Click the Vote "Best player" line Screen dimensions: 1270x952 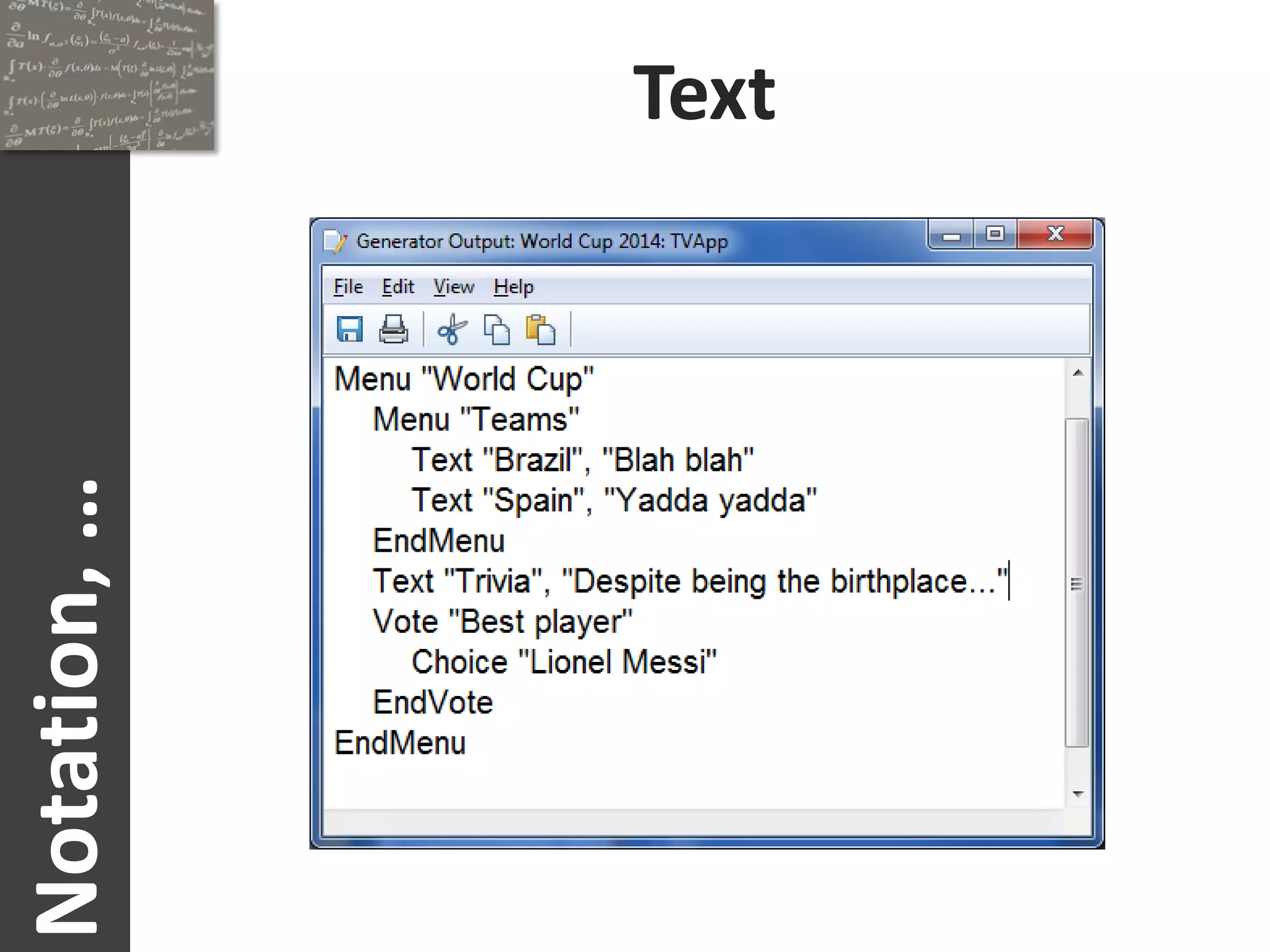tap(502, 622)
